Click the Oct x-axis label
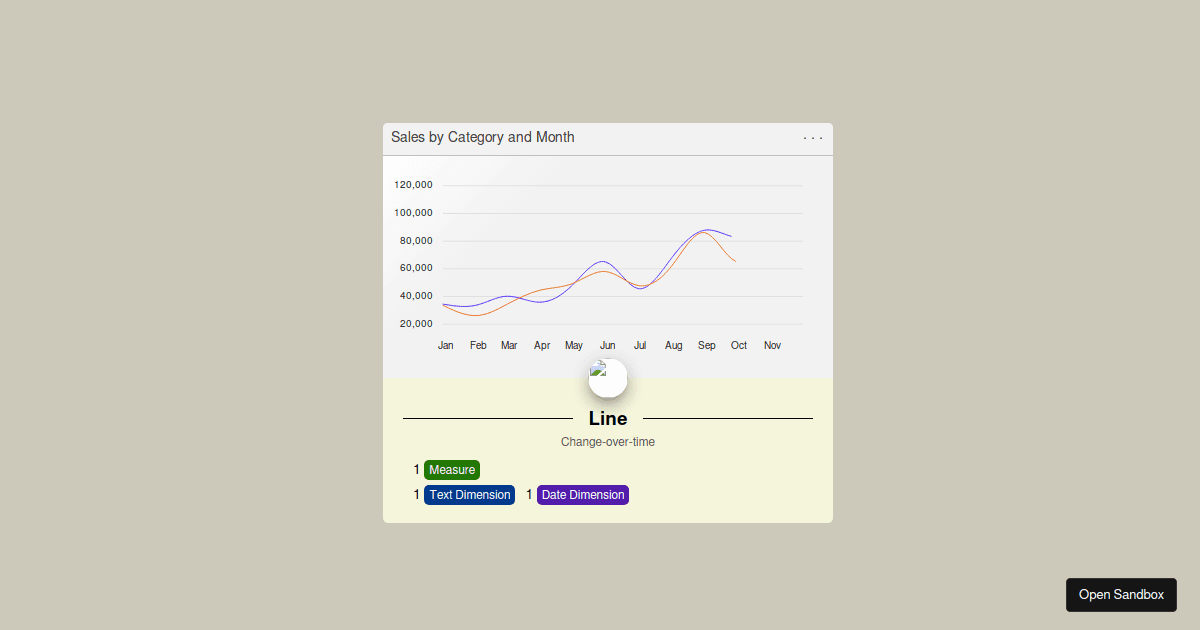1200x630 pixels. (x=739, y=345)
